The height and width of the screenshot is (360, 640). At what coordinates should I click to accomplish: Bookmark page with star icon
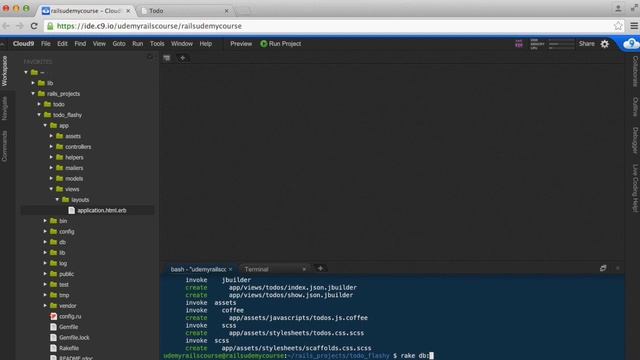(x=618, y=26)
